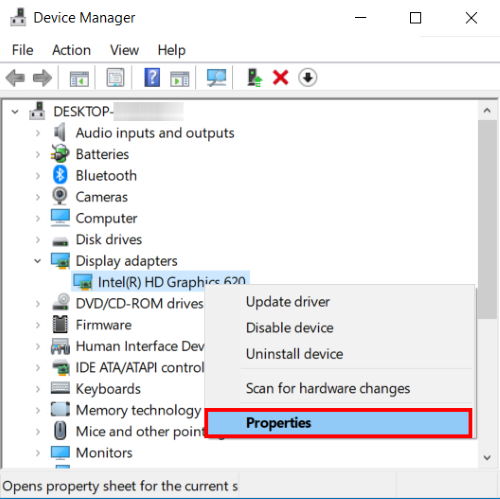
Task: Click the Properties sheet toolbar icon
Action: point(115,78)
